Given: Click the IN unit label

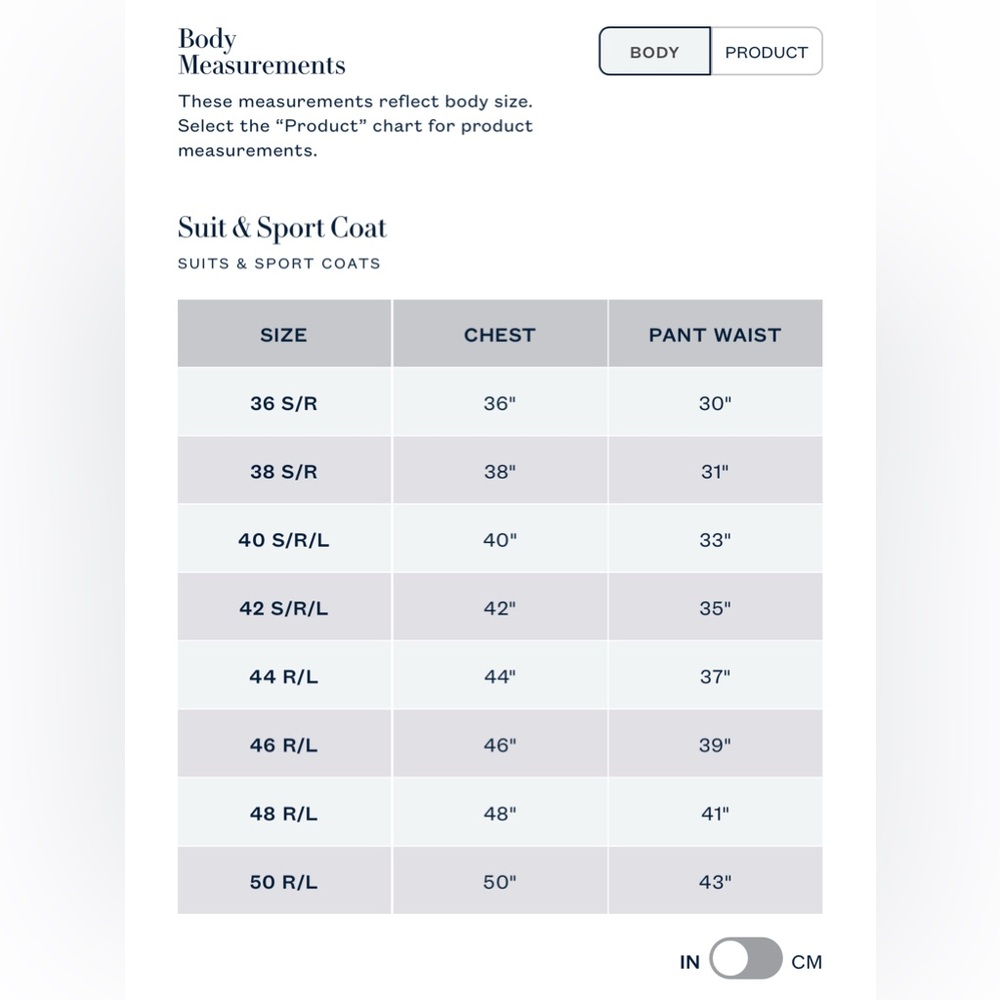Looking at the screenshot, I should click(x=689, y=962).
